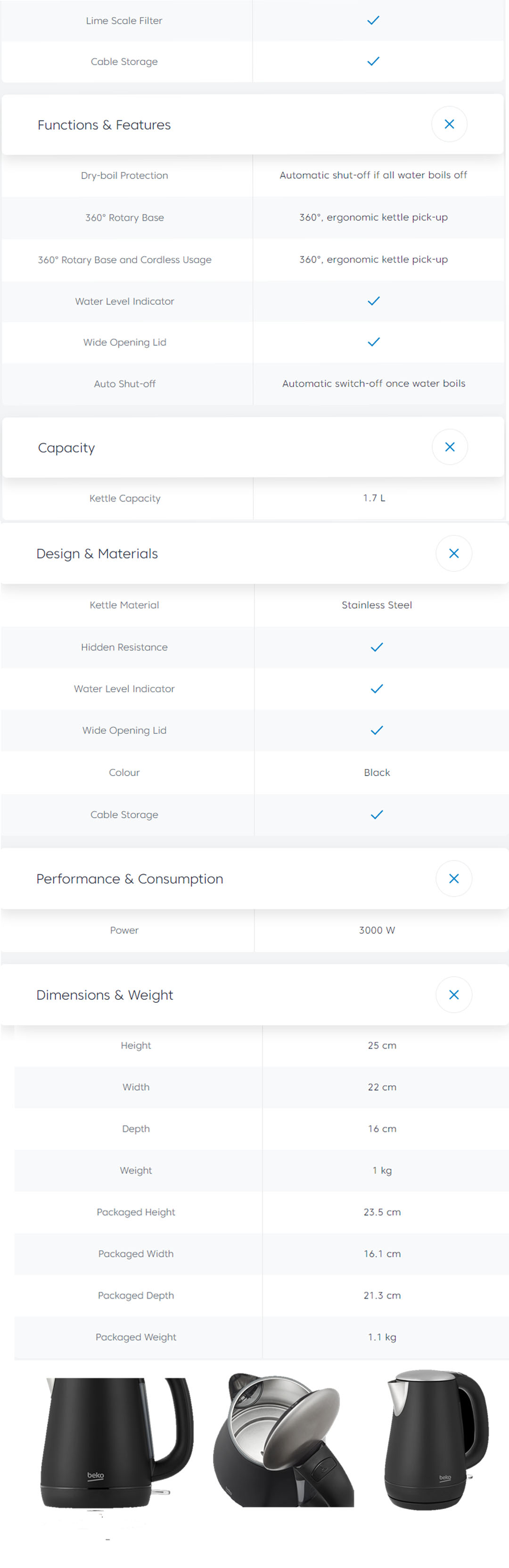The width and height of the screenshot is (509, 1568).
Task: Click the Design section Wide Opening Lid checkmark
Action: click(377, 730)
